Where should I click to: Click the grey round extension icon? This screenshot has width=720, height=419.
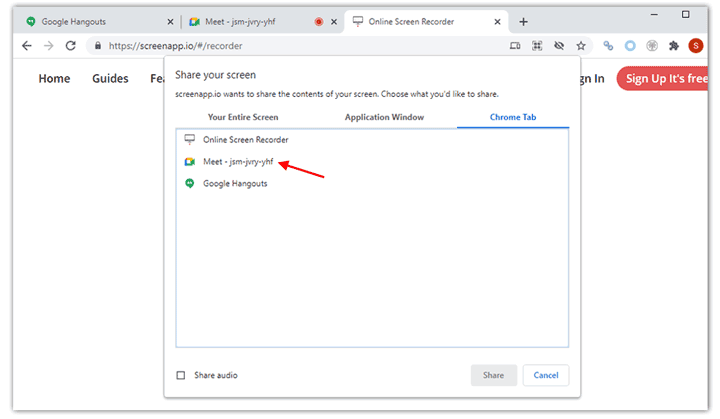coord(652,46)
